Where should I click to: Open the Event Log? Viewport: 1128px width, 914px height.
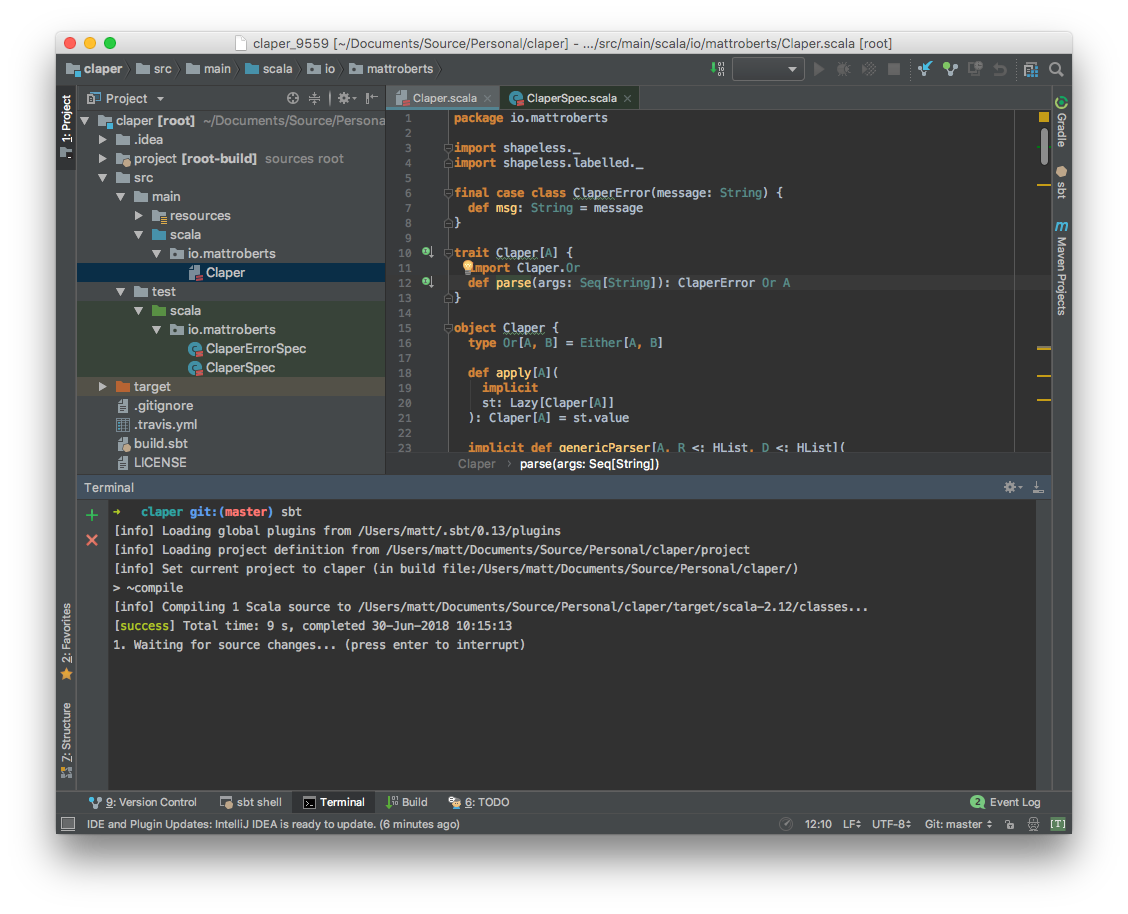(1005, 803)
